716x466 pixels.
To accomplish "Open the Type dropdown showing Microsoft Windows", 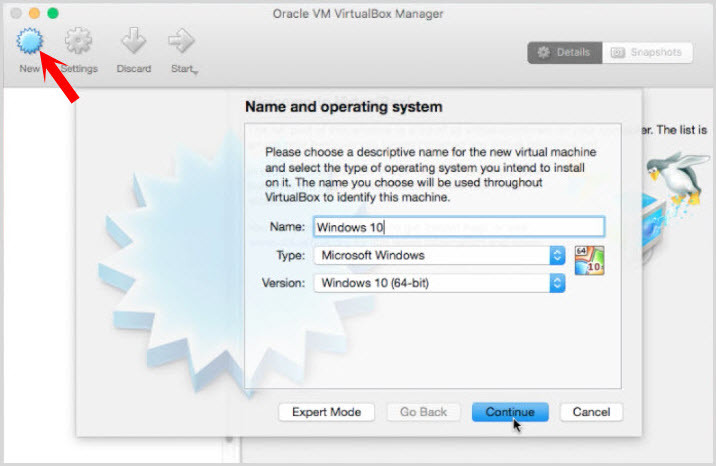I will (439, 255).
